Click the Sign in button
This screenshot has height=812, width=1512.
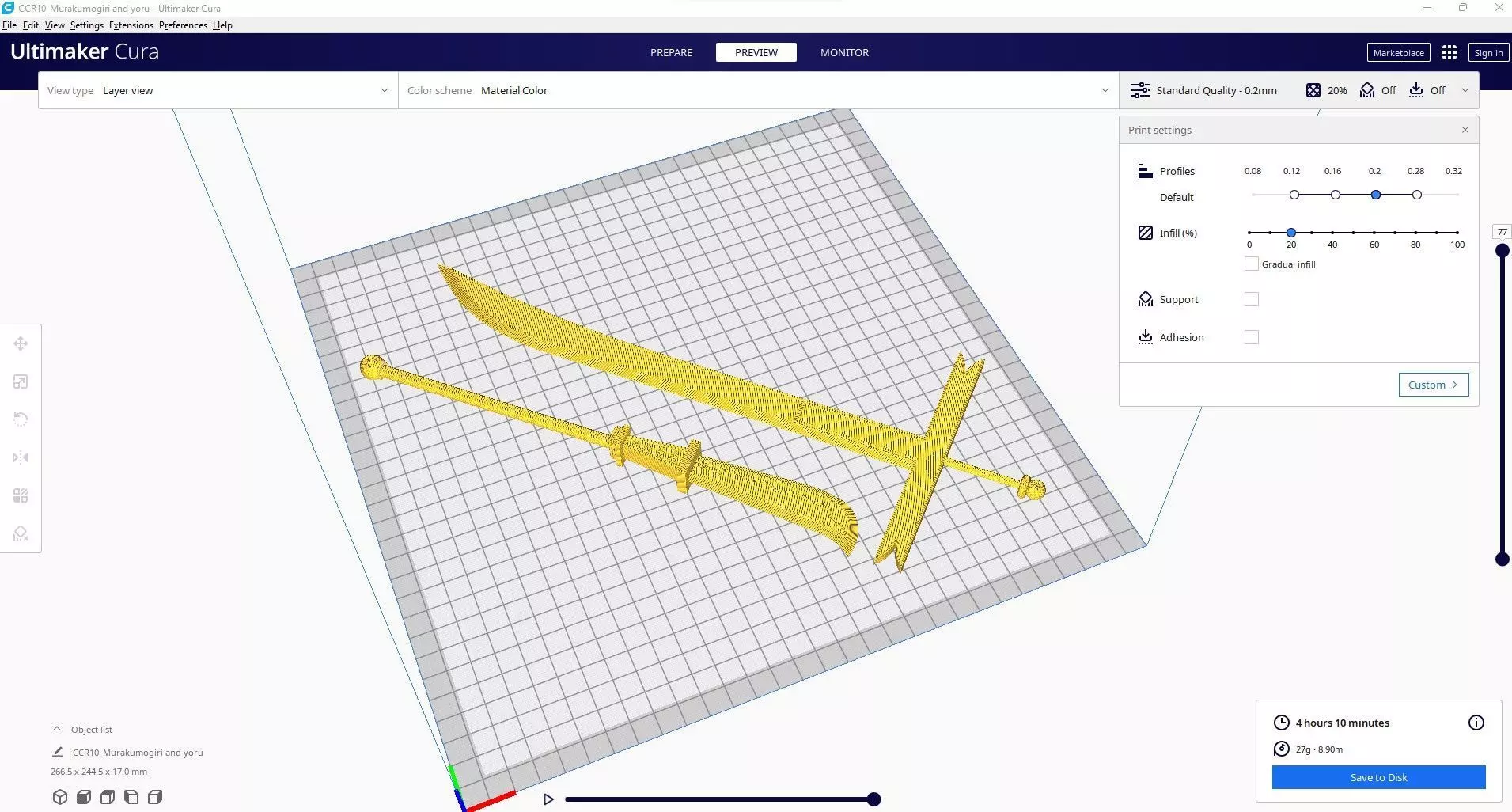pyautogui.click(x=1488, y=52)
